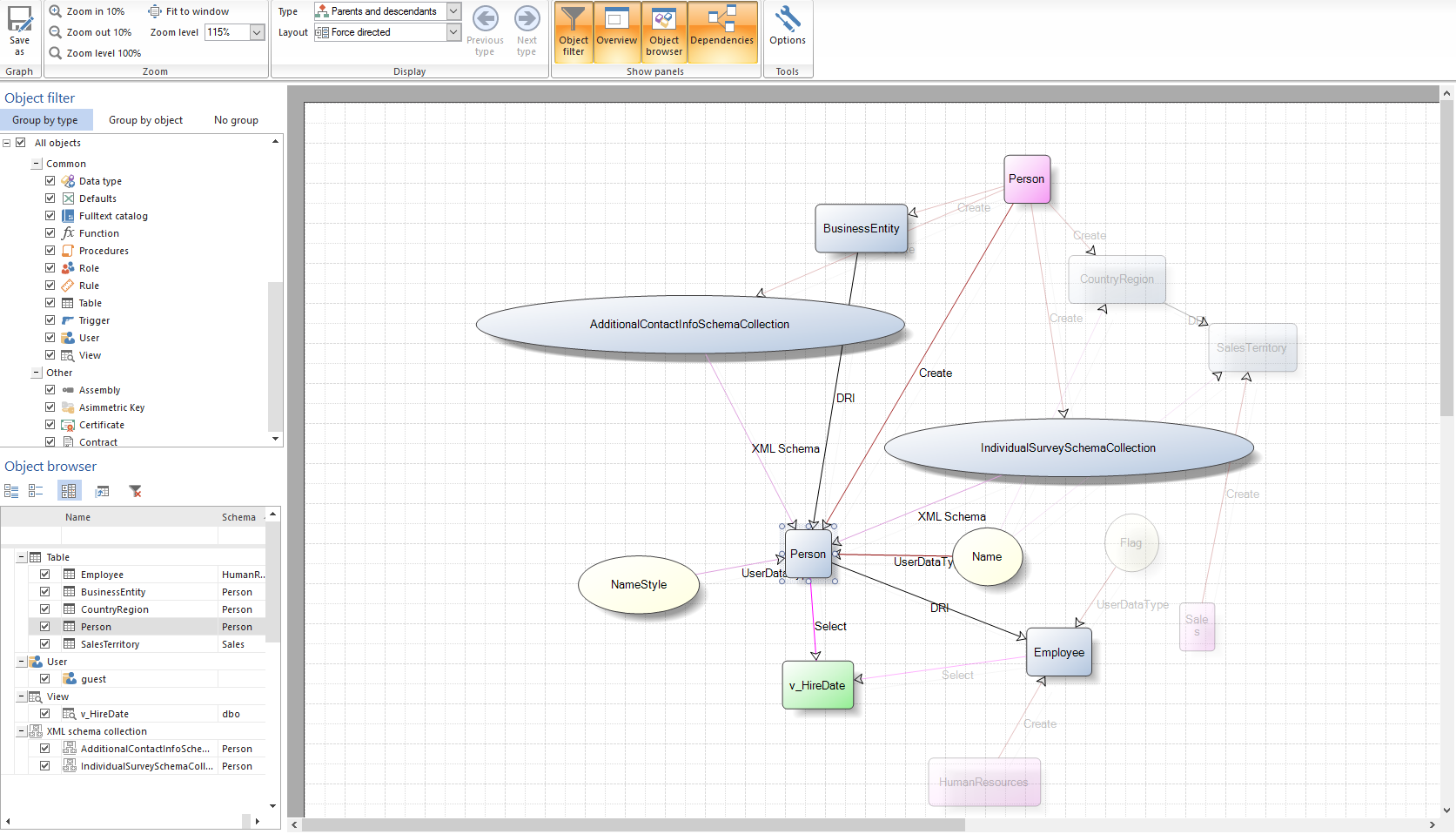Screen dimensions: 1456x834
Task: Reset zoom level to 100%
Action: (95, 53)
